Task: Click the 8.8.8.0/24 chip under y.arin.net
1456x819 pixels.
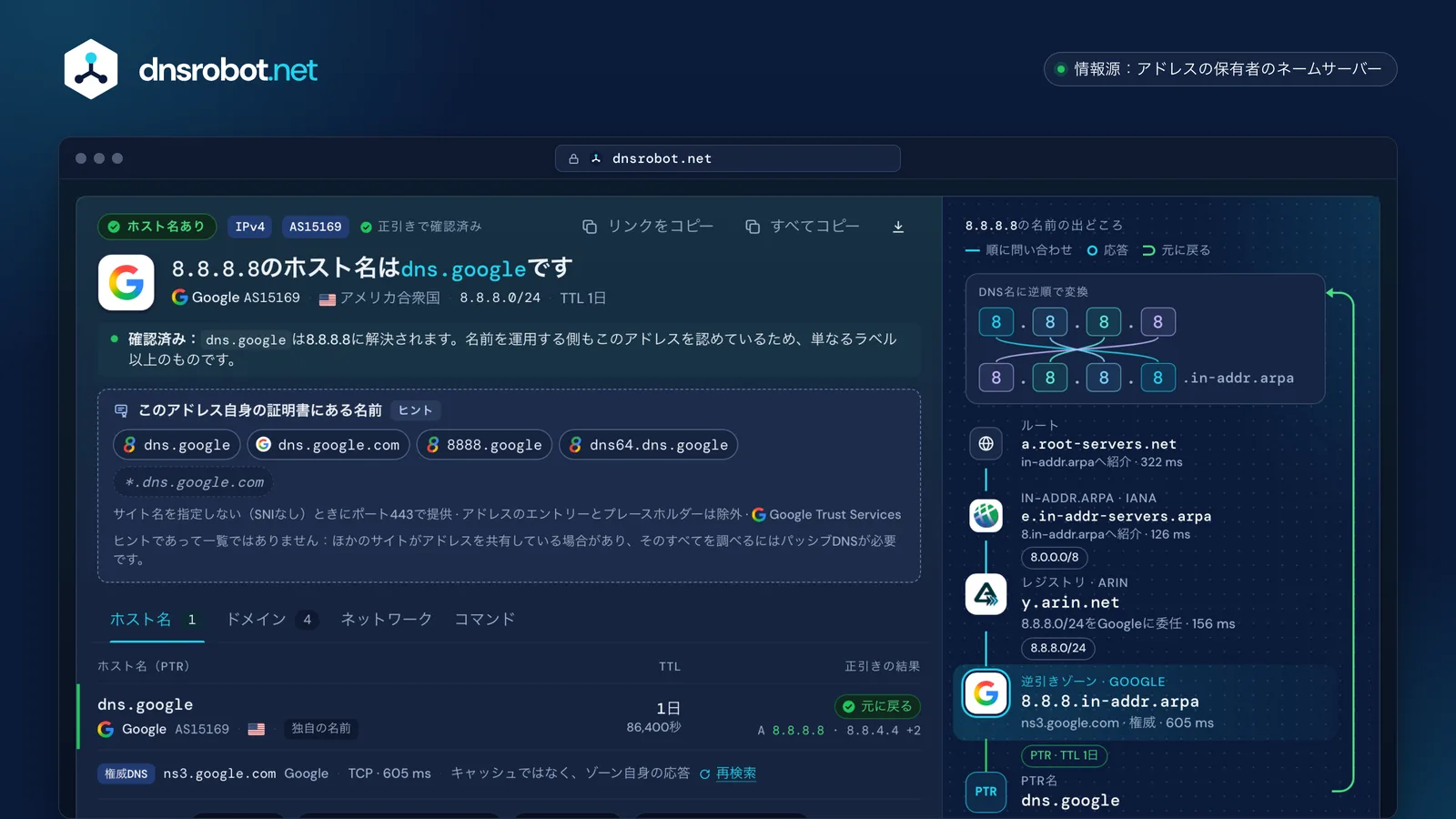Action: click(x=1058, y=648)
